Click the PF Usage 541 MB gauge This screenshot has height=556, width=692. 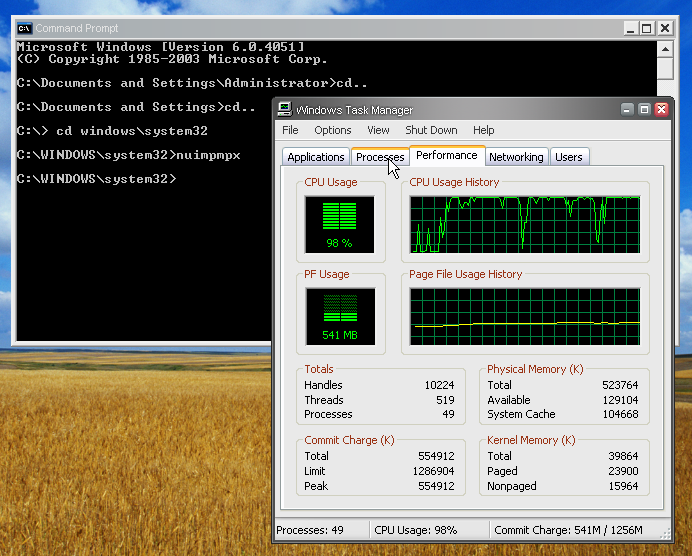[340, 316]
